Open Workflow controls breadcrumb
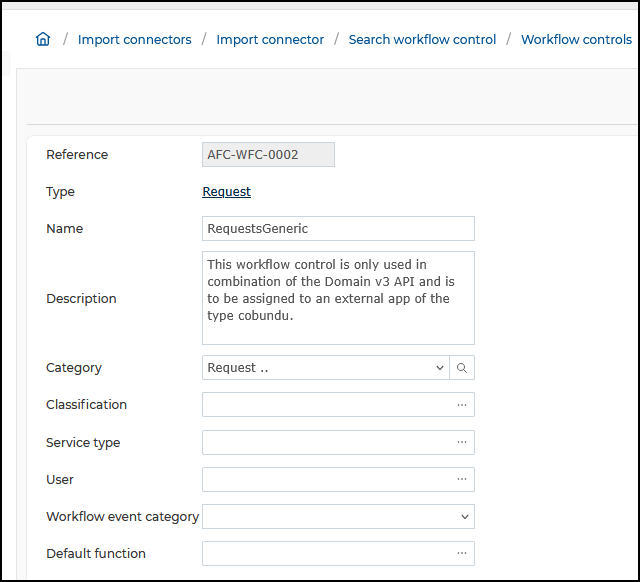The height and width of the screenshot is (582, 640). [576, 40]
